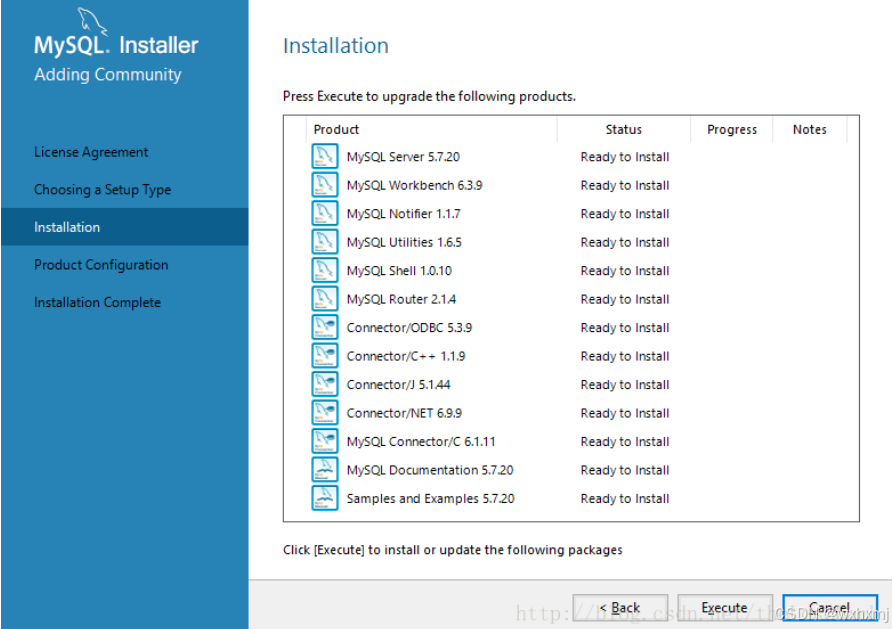
Task: Select the Connector/ODBC 5.3.9 row text
Action: click(409, 328)
